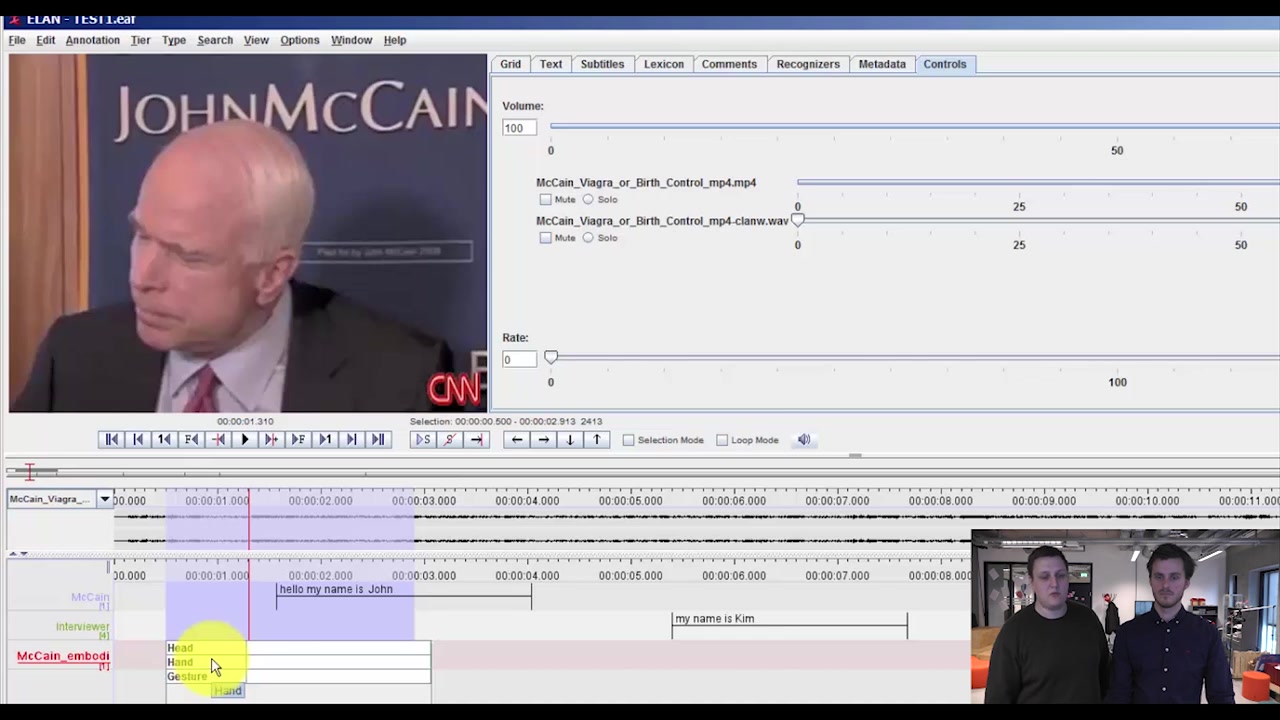The image size is (1280, 720).
Task: Switch to the Metadata tab
Action: click(882, 64)
